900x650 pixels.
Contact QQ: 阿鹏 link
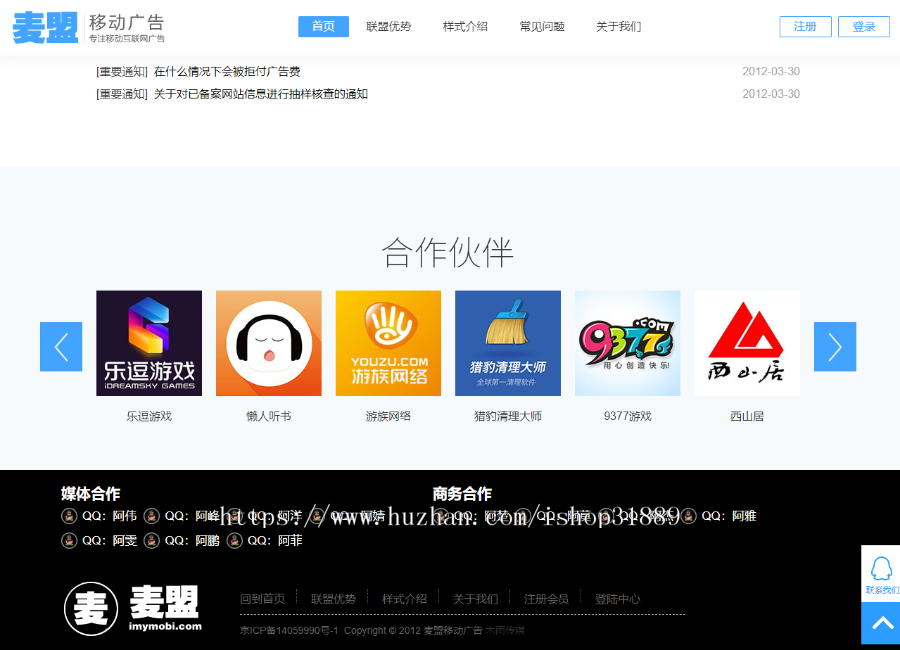(x=192, y=540)
